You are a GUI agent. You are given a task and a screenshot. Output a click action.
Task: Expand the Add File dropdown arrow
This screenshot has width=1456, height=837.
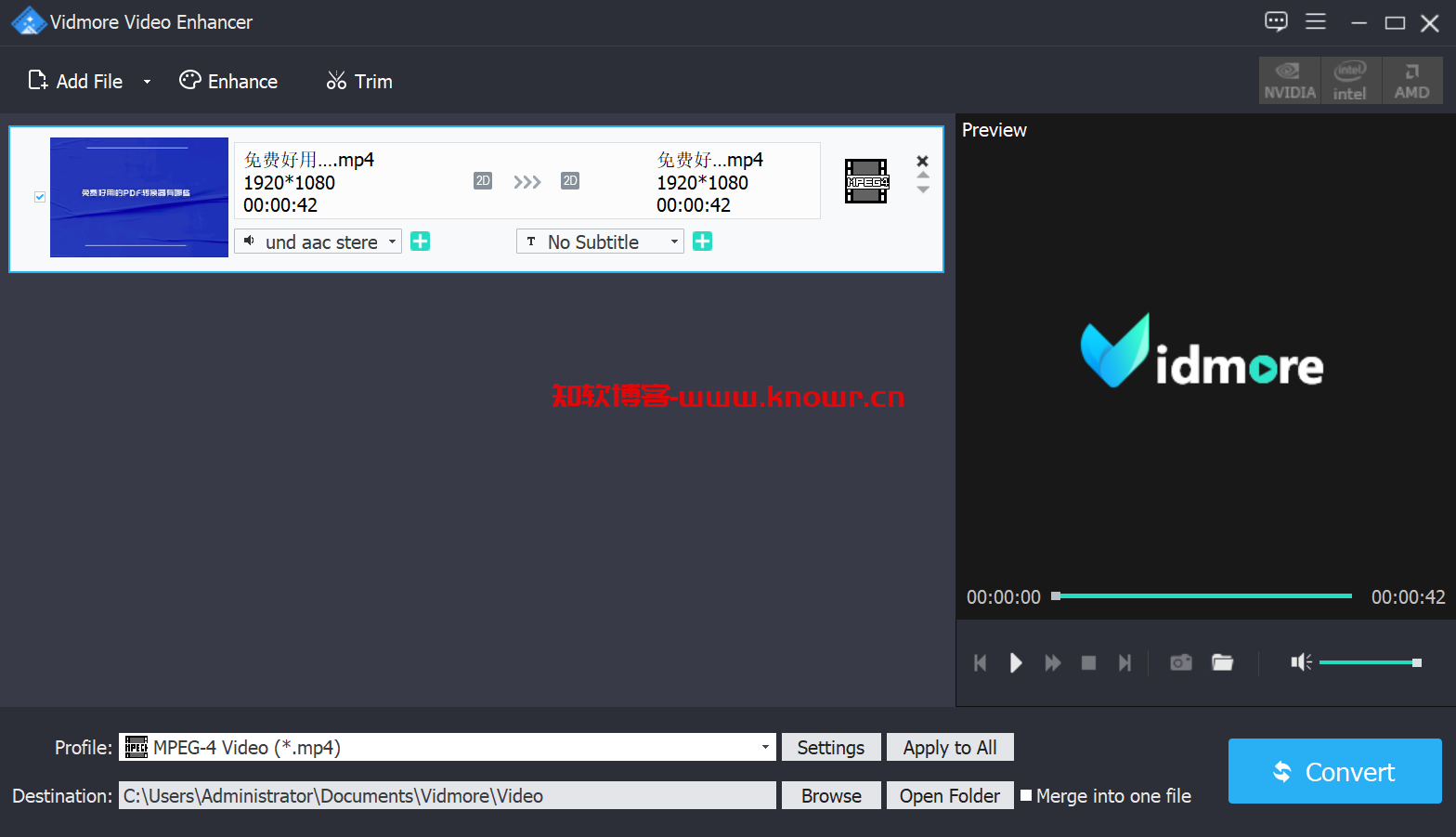(147, 82)
